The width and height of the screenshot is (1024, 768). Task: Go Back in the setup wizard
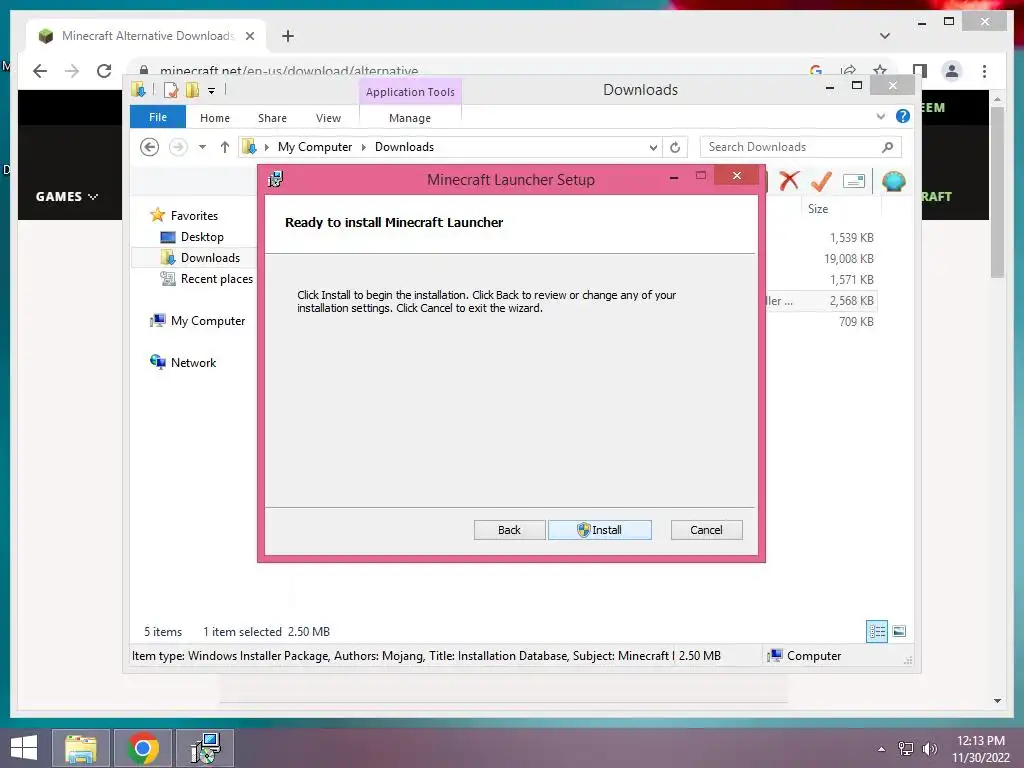(x=509, y=530)
